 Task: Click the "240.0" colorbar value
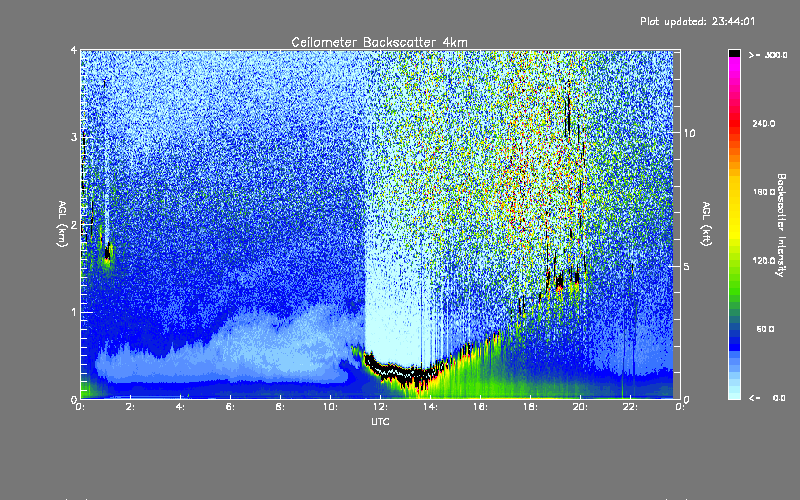[x=764, y=123]
